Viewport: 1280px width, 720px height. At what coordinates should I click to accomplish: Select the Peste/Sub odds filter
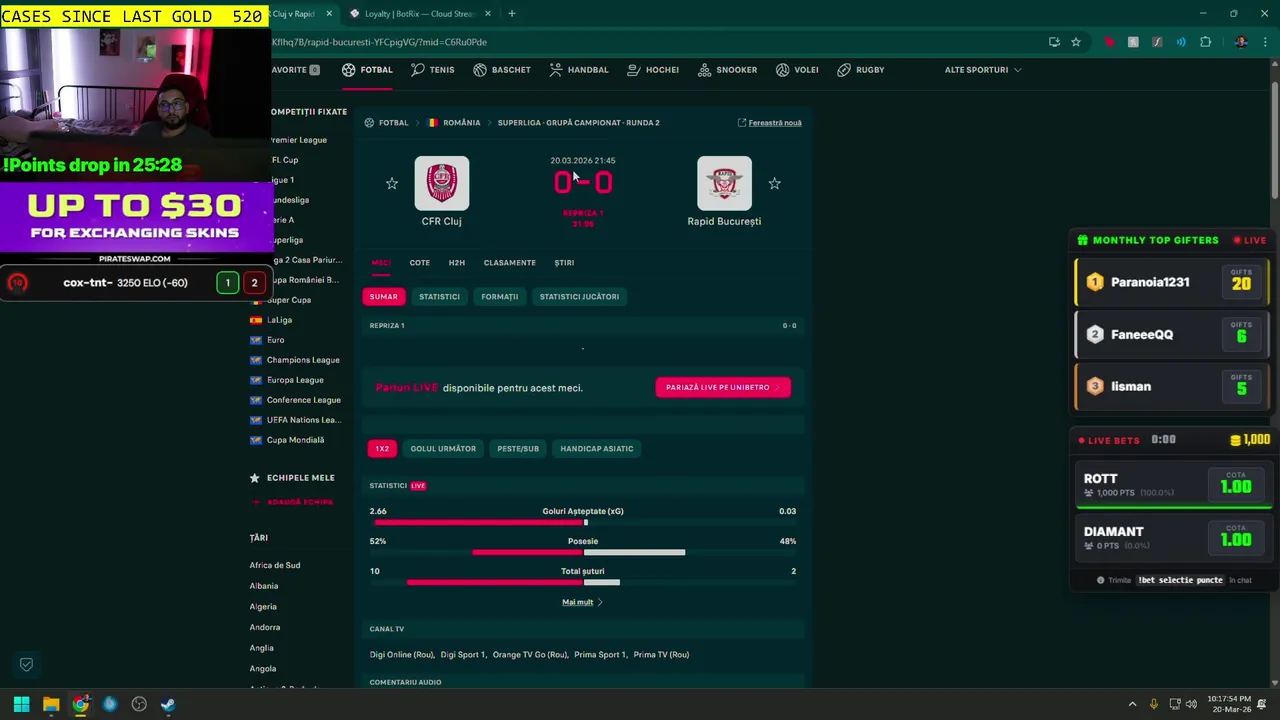coord(518,449)
